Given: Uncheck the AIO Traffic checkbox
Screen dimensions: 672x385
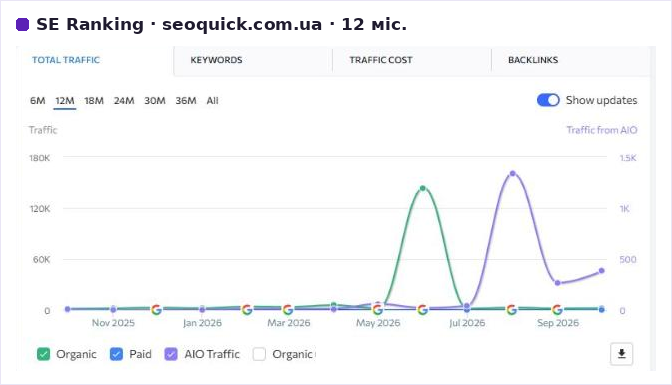Looking at the screenshot, I should (171, 354).
